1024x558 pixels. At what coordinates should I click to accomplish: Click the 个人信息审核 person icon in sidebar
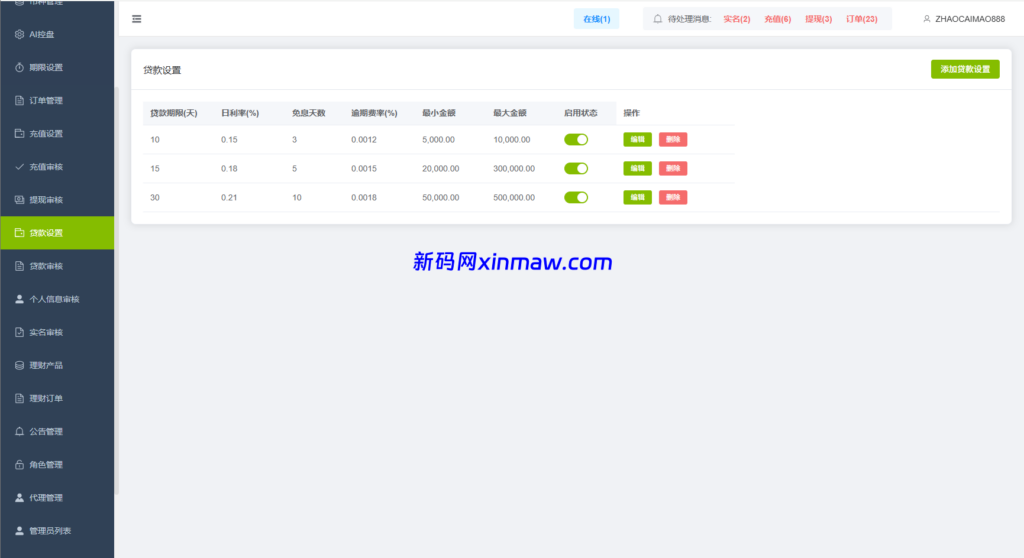pyautogui.click(x=19, y=299)
